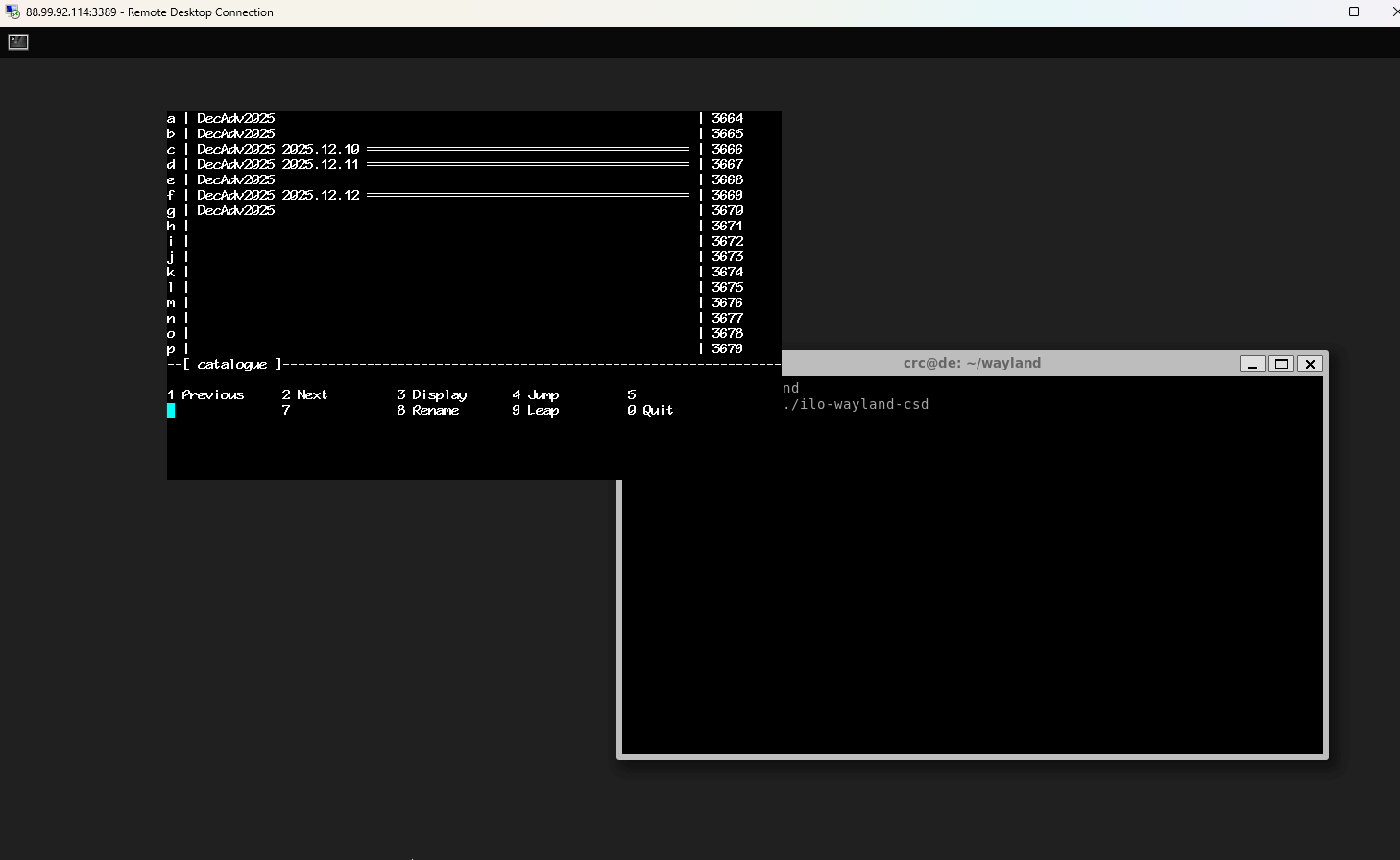
Task: Click block number 3679 in row p
Action: click(x=727, y=349)
